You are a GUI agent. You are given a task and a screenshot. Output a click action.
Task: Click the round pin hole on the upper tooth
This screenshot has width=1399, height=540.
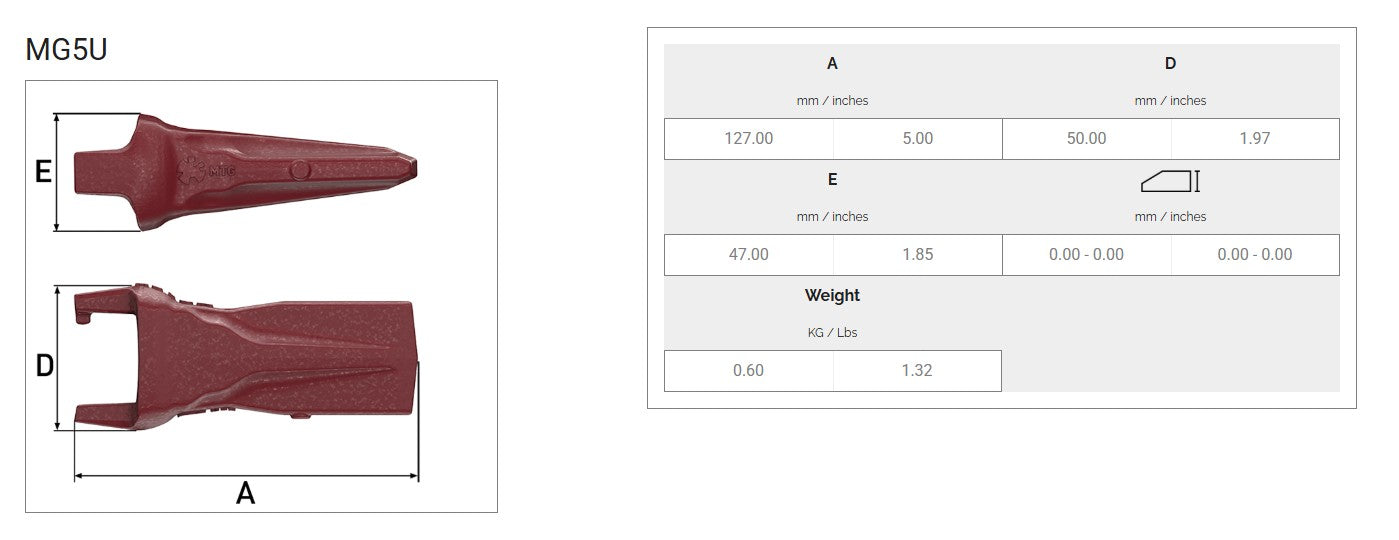(x=298, y=172)
